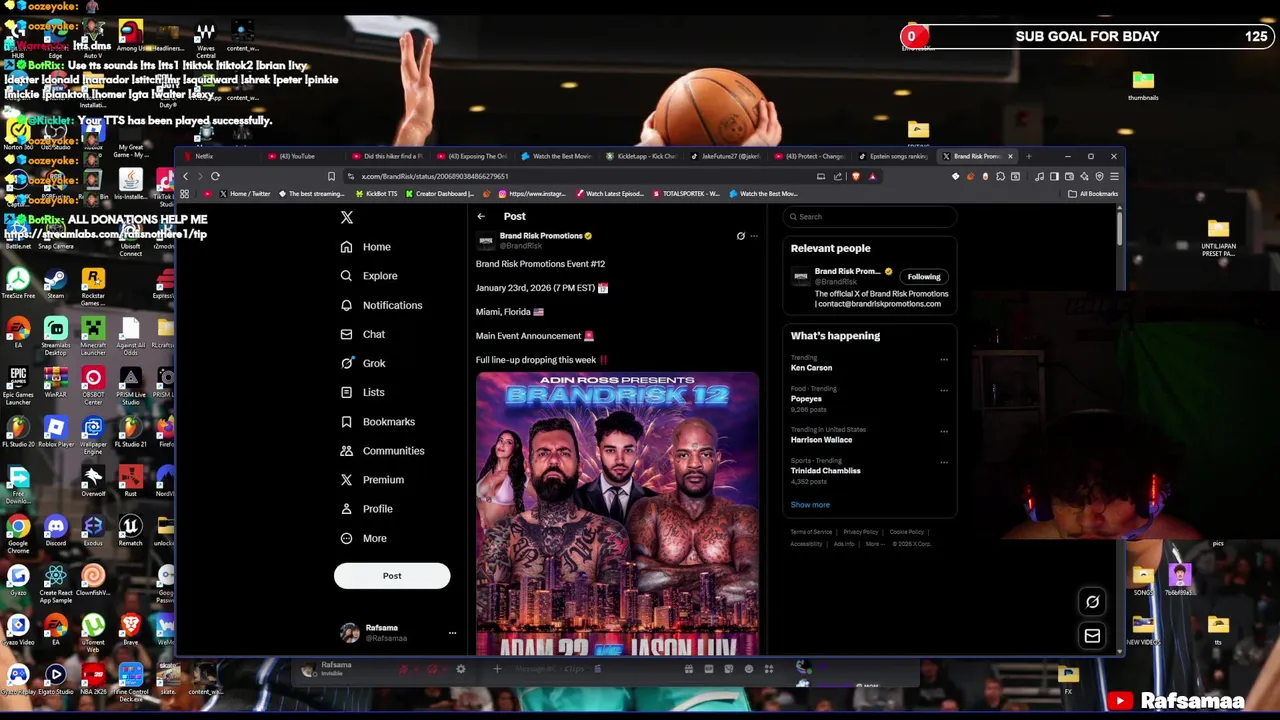
Task: Click the Post button in sidebar
Action: click(392, 576)
